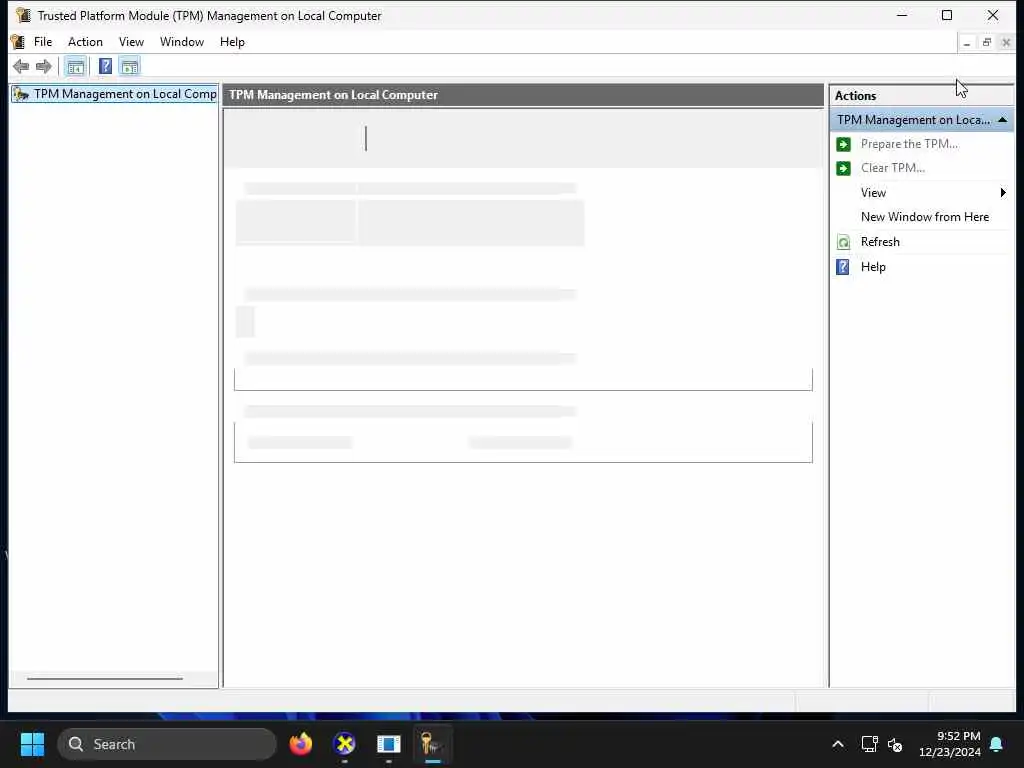Click the Back arrow toolbar icon

point(21,66)
